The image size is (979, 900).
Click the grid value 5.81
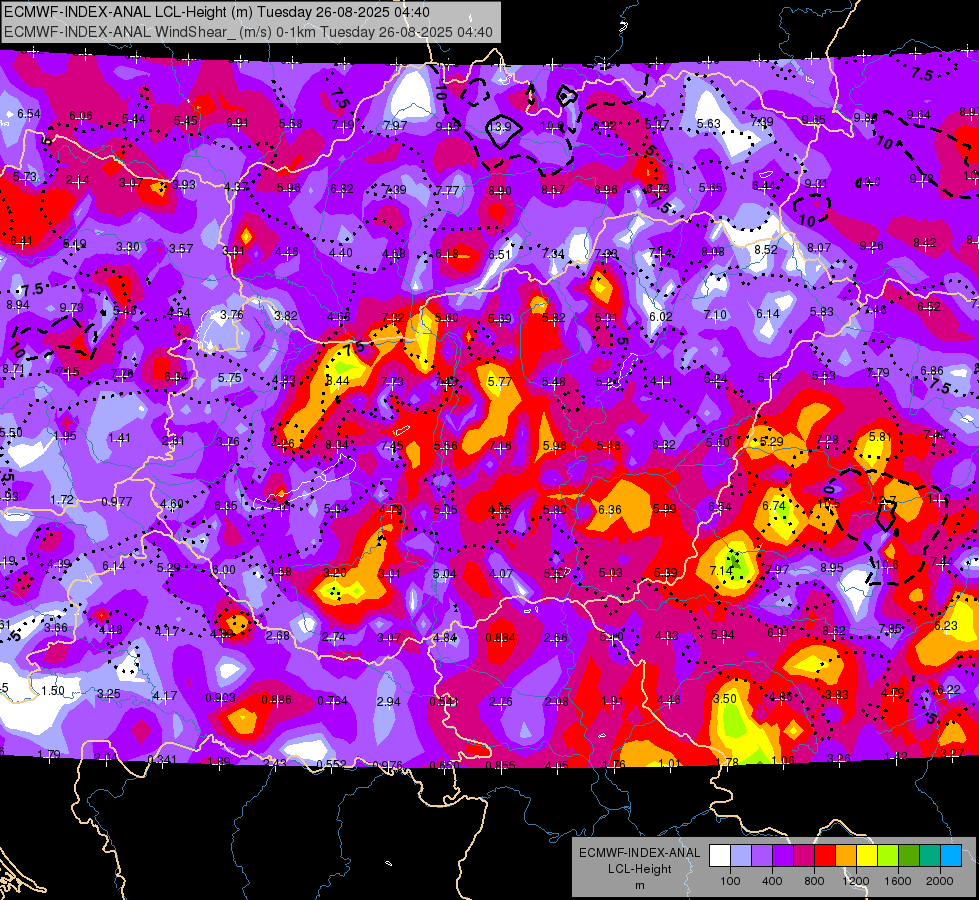[880, 437]
